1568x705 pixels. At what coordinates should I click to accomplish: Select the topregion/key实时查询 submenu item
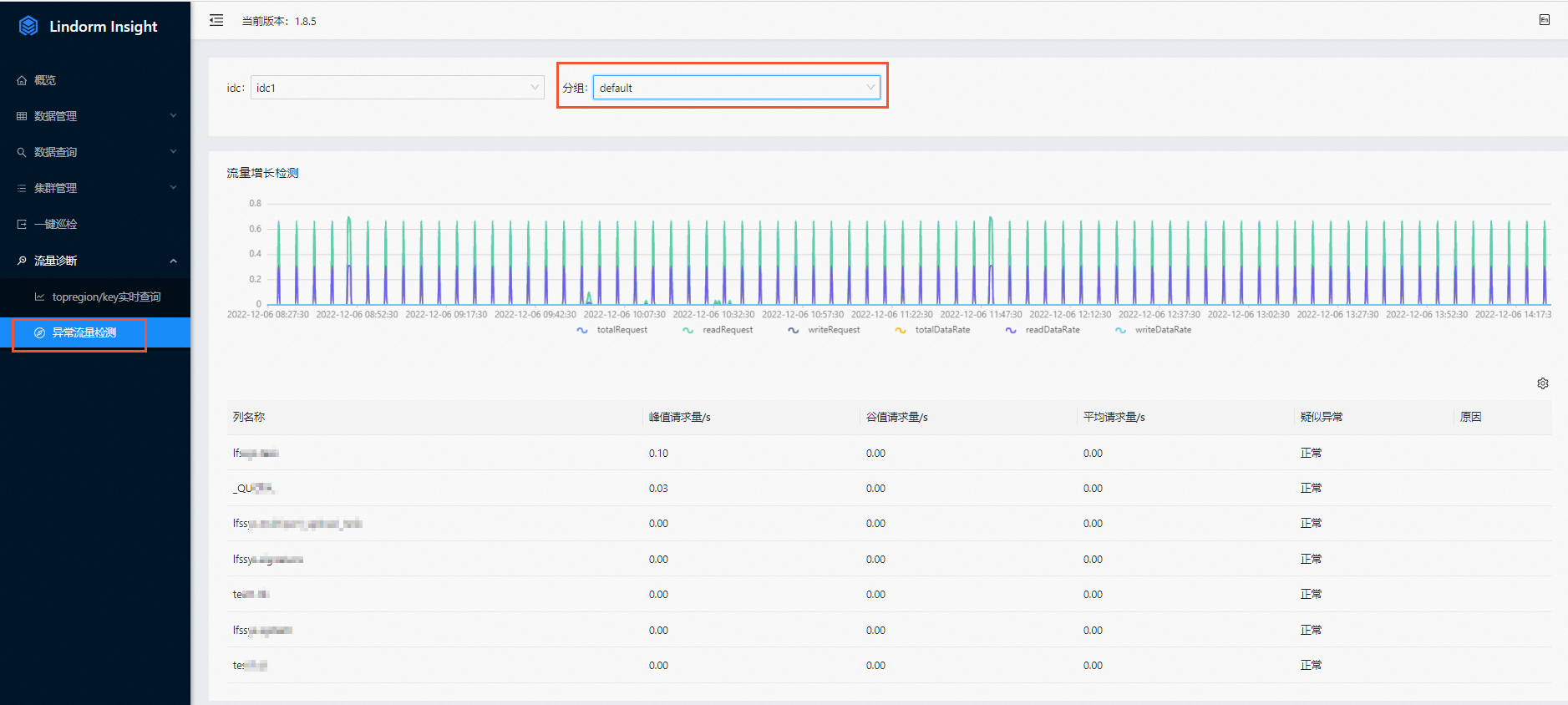[x=95, y=297]
